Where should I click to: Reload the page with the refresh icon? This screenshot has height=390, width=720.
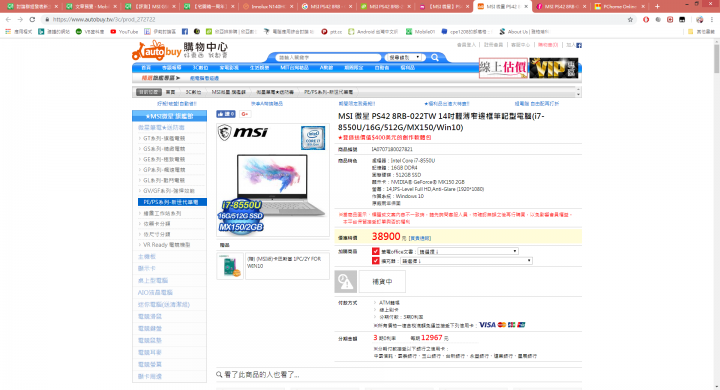click(32, 19)
